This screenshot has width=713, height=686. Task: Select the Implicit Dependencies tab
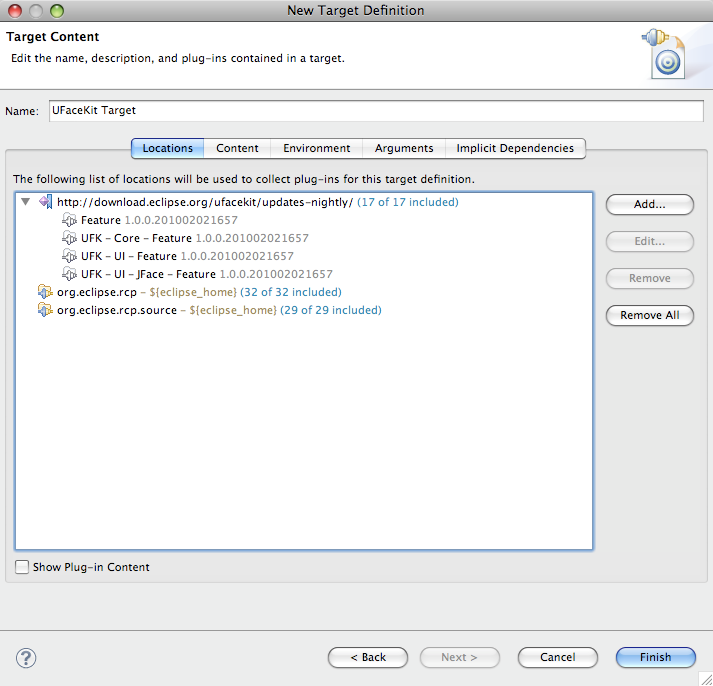point(515,148)
